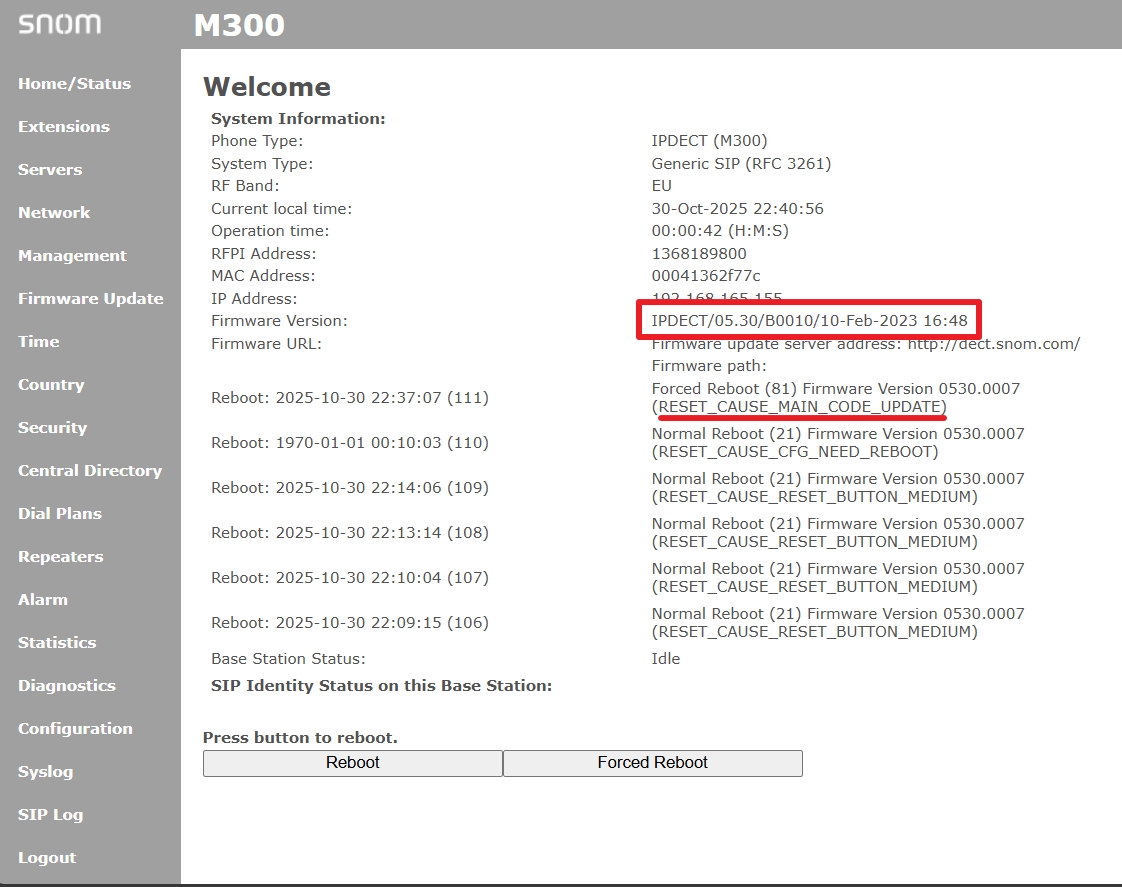Open the SIP Log page
1122x887 pixels.
click(x=51, y=814)
